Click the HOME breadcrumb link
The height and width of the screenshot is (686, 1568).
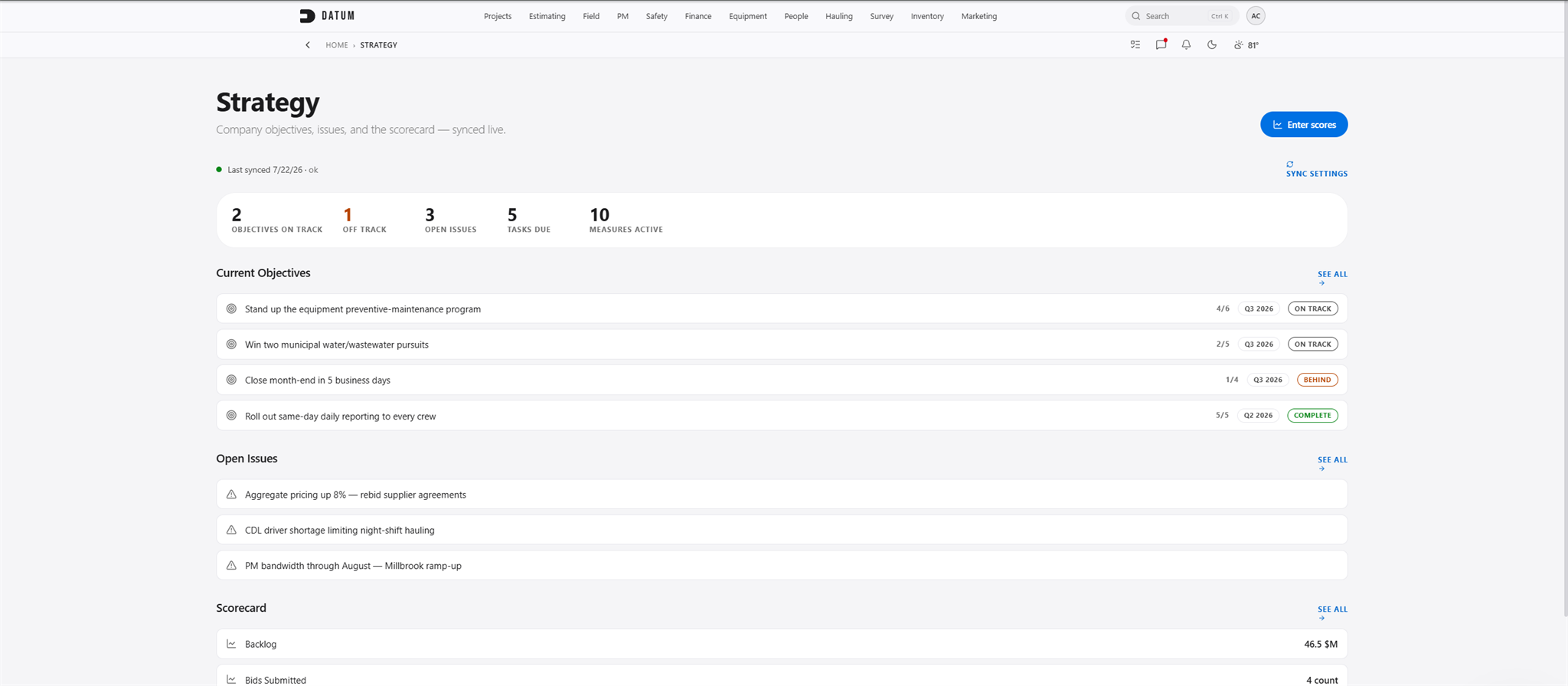[337, 45]
